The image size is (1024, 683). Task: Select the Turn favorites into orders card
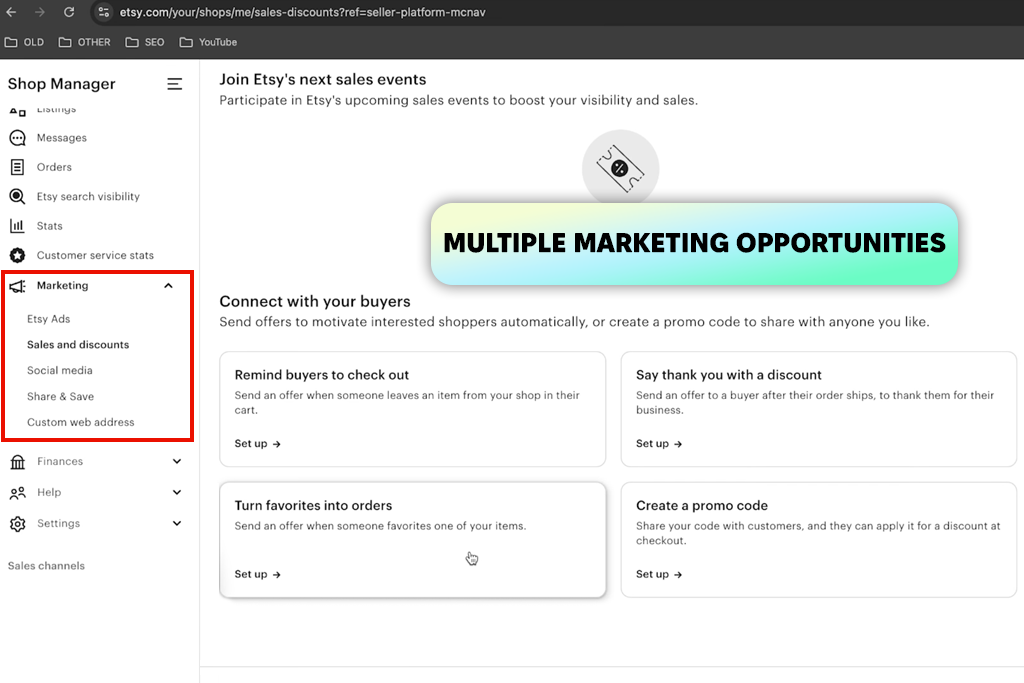413,539
